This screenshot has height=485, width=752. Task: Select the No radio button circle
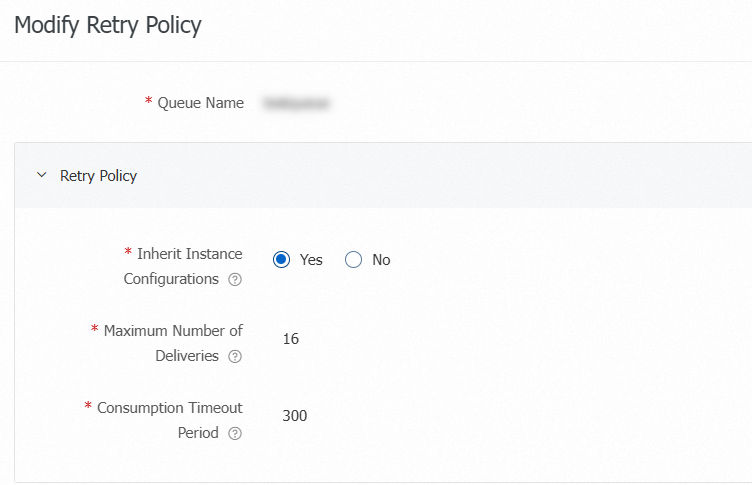coord(353,260)
